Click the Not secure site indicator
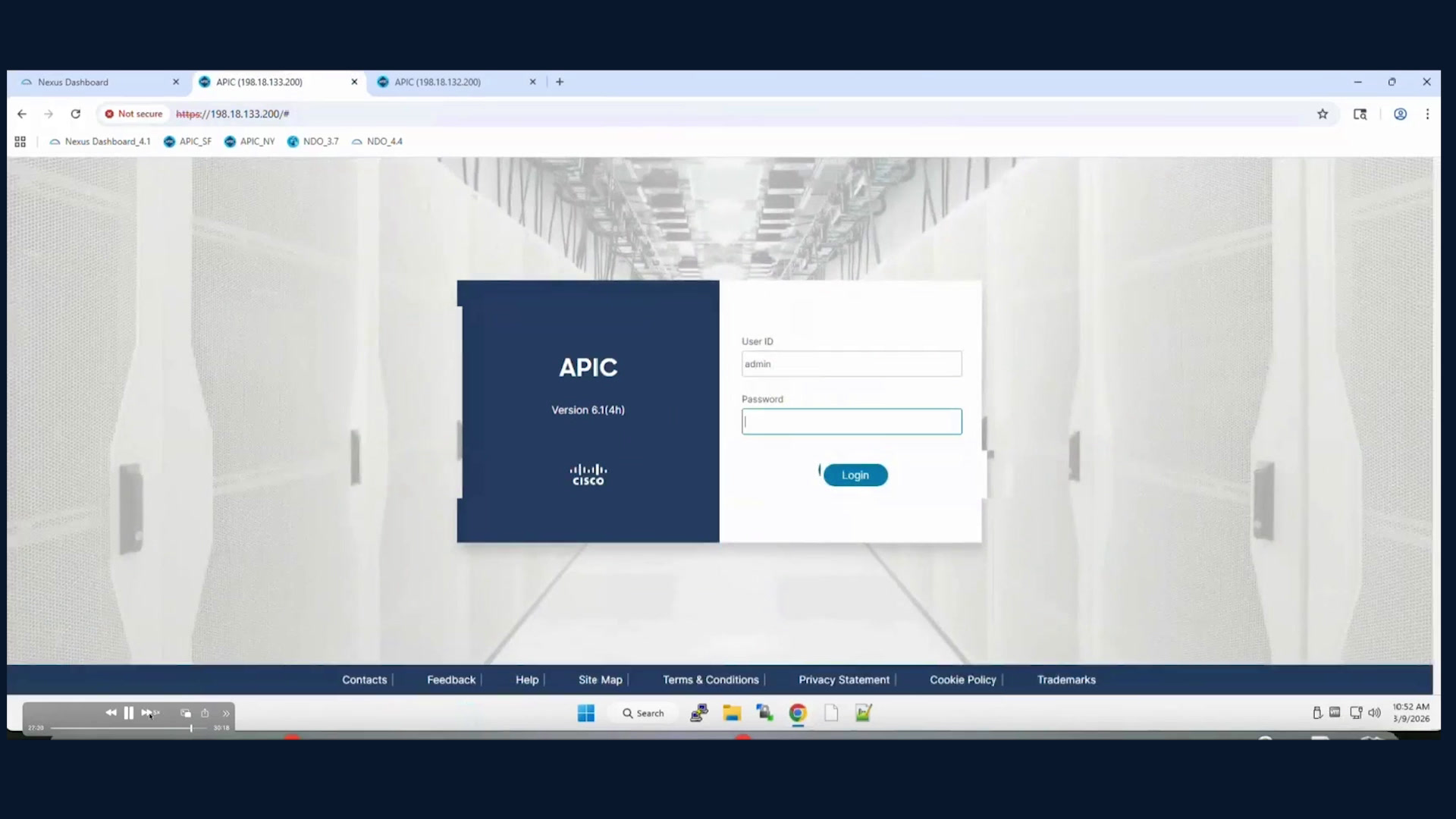Image resolution: width=1456 pixels, height=819 pixels. click(133, 114)
